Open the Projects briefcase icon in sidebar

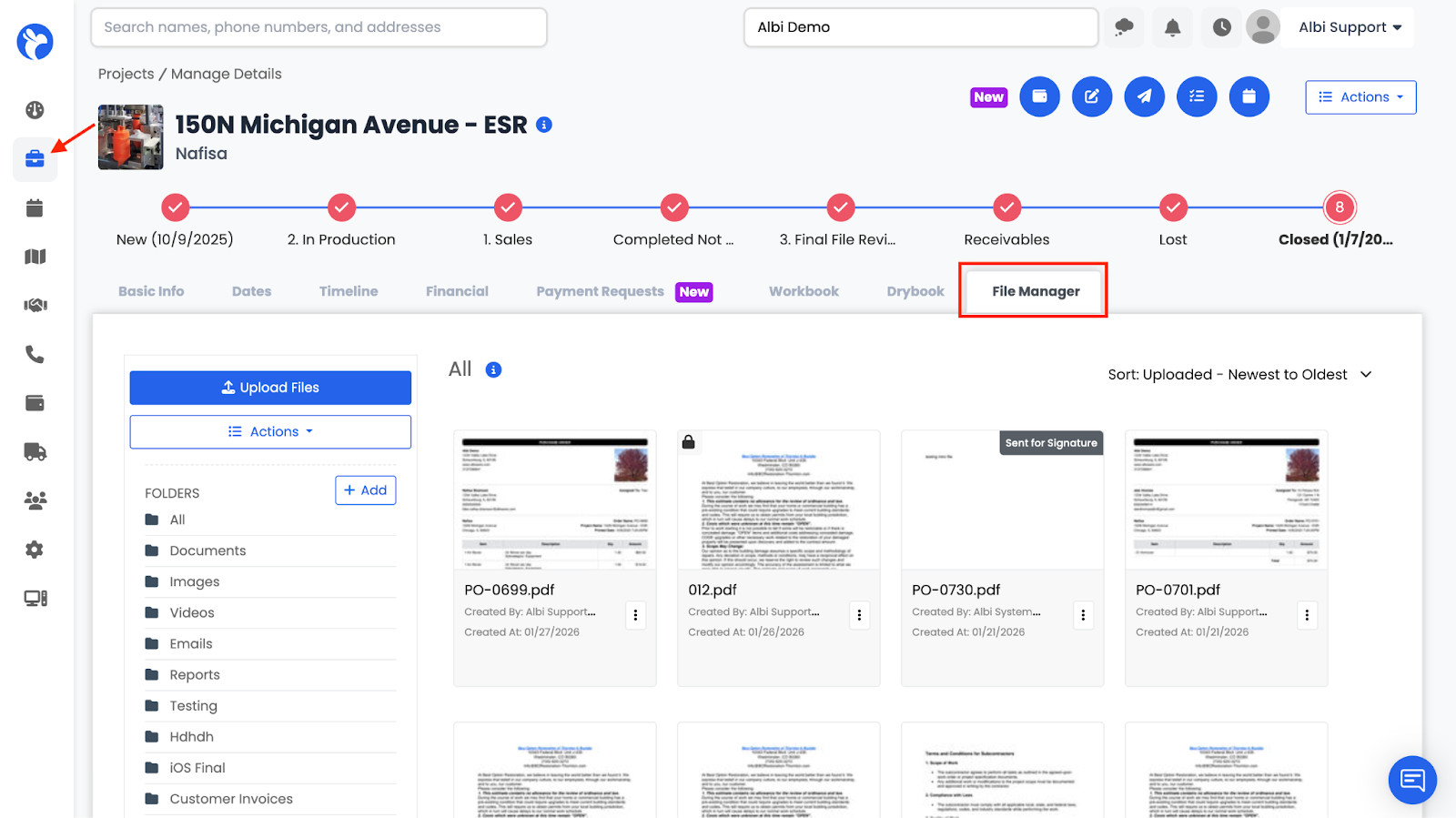[x=35, y=159]
